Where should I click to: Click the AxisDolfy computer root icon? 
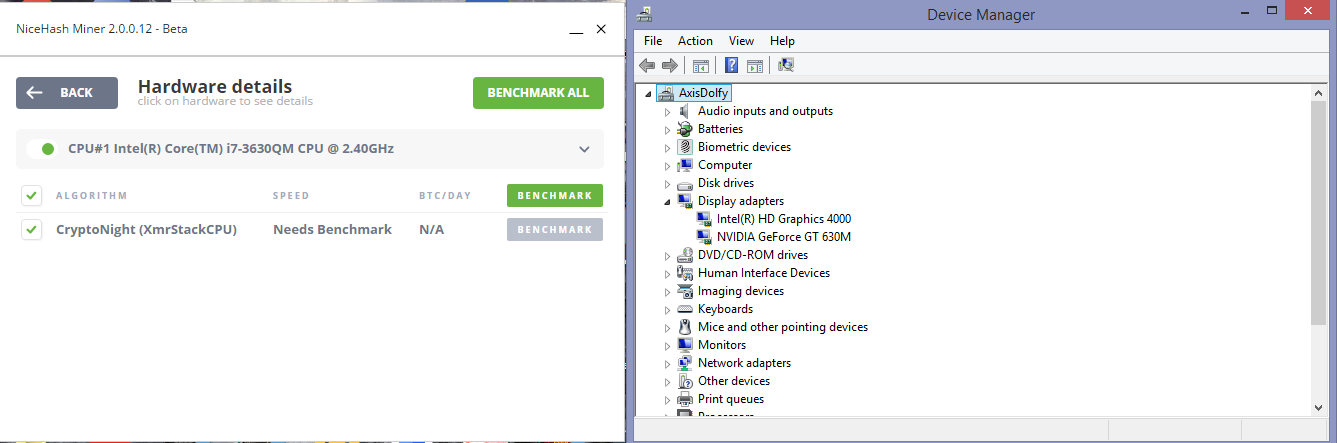click(x=666, y=93)
